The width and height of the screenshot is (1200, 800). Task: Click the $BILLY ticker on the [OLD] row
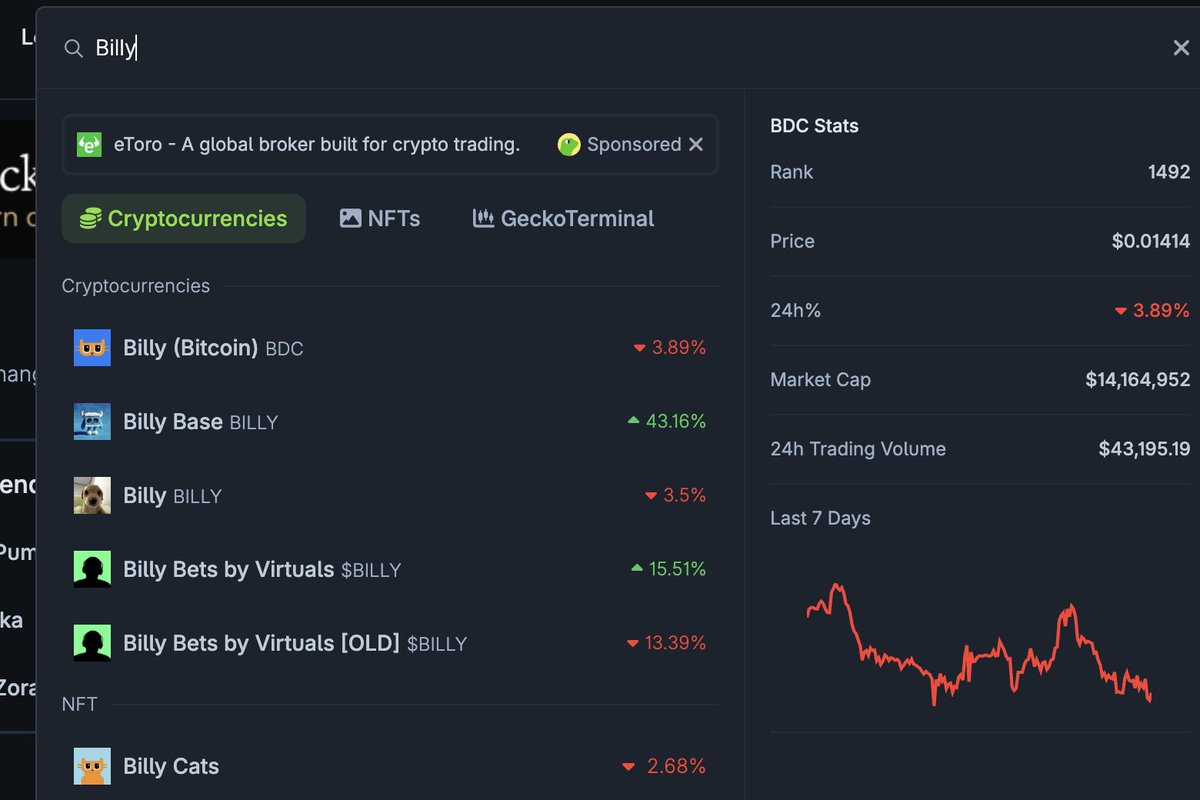tap(437, 644)
